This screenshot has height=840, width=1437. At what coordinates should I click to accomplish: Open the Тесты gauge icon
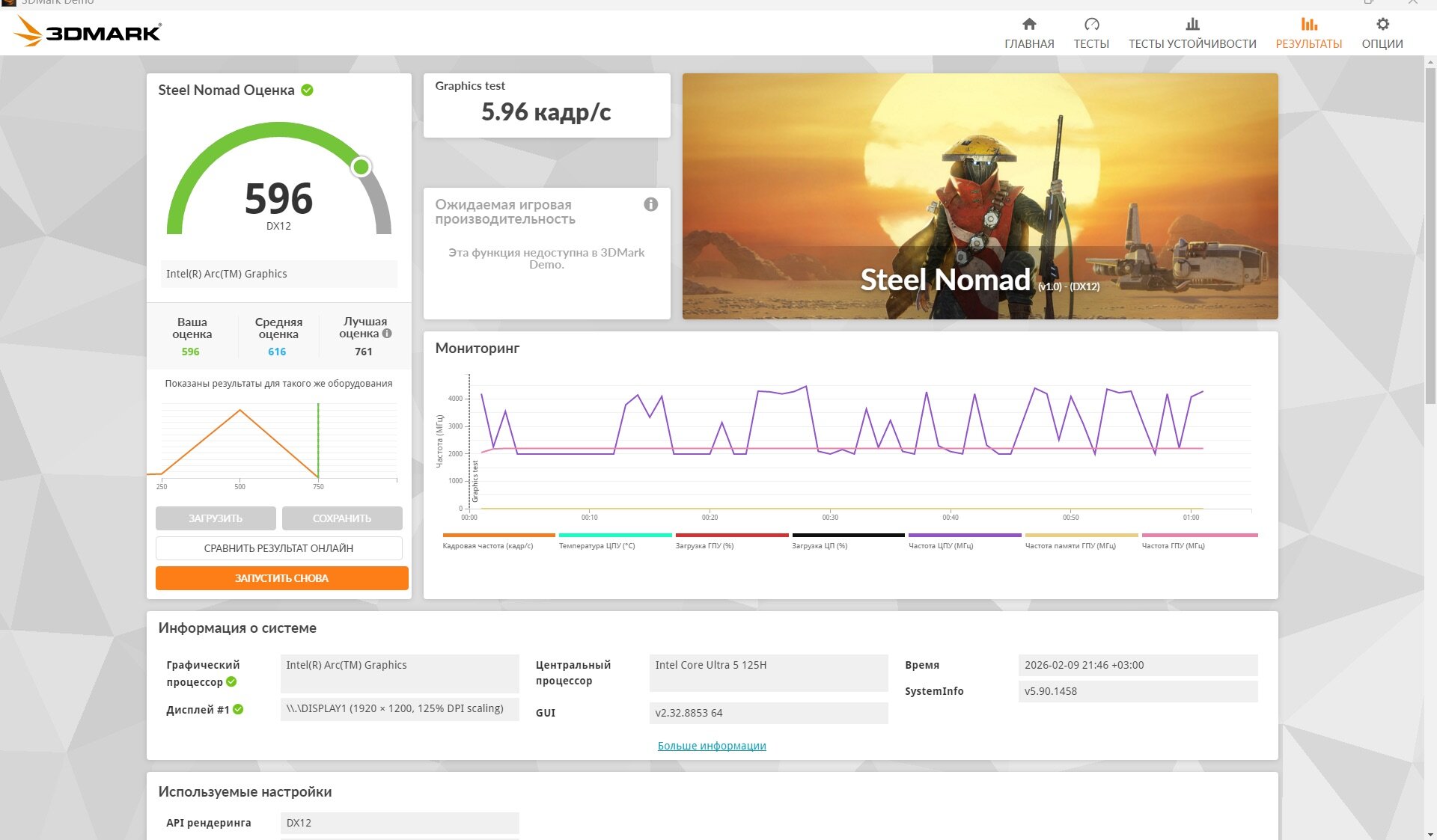tap(1091, 25)
